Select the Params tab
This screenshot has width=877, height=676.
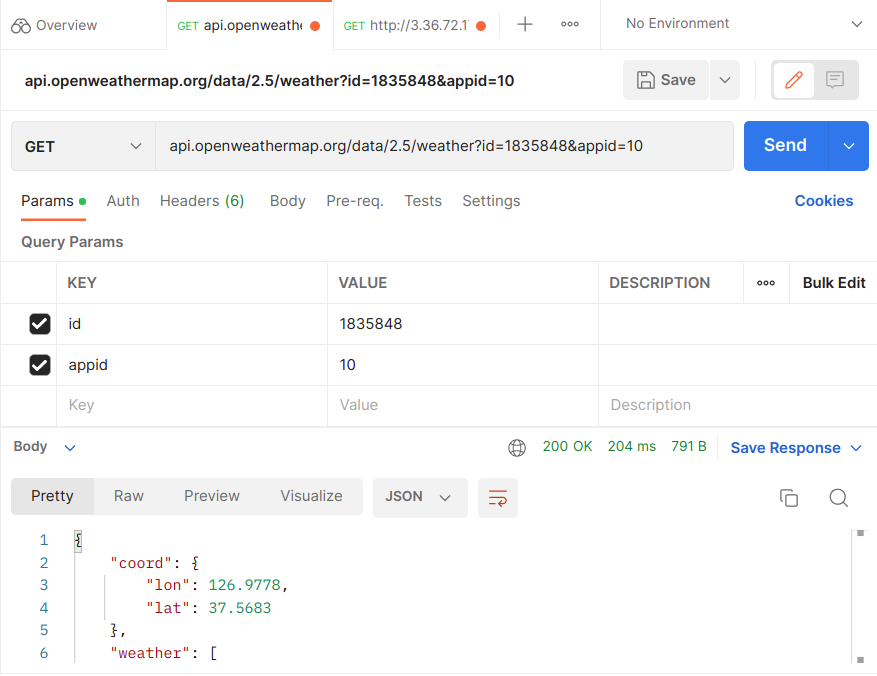click(53, 201)
